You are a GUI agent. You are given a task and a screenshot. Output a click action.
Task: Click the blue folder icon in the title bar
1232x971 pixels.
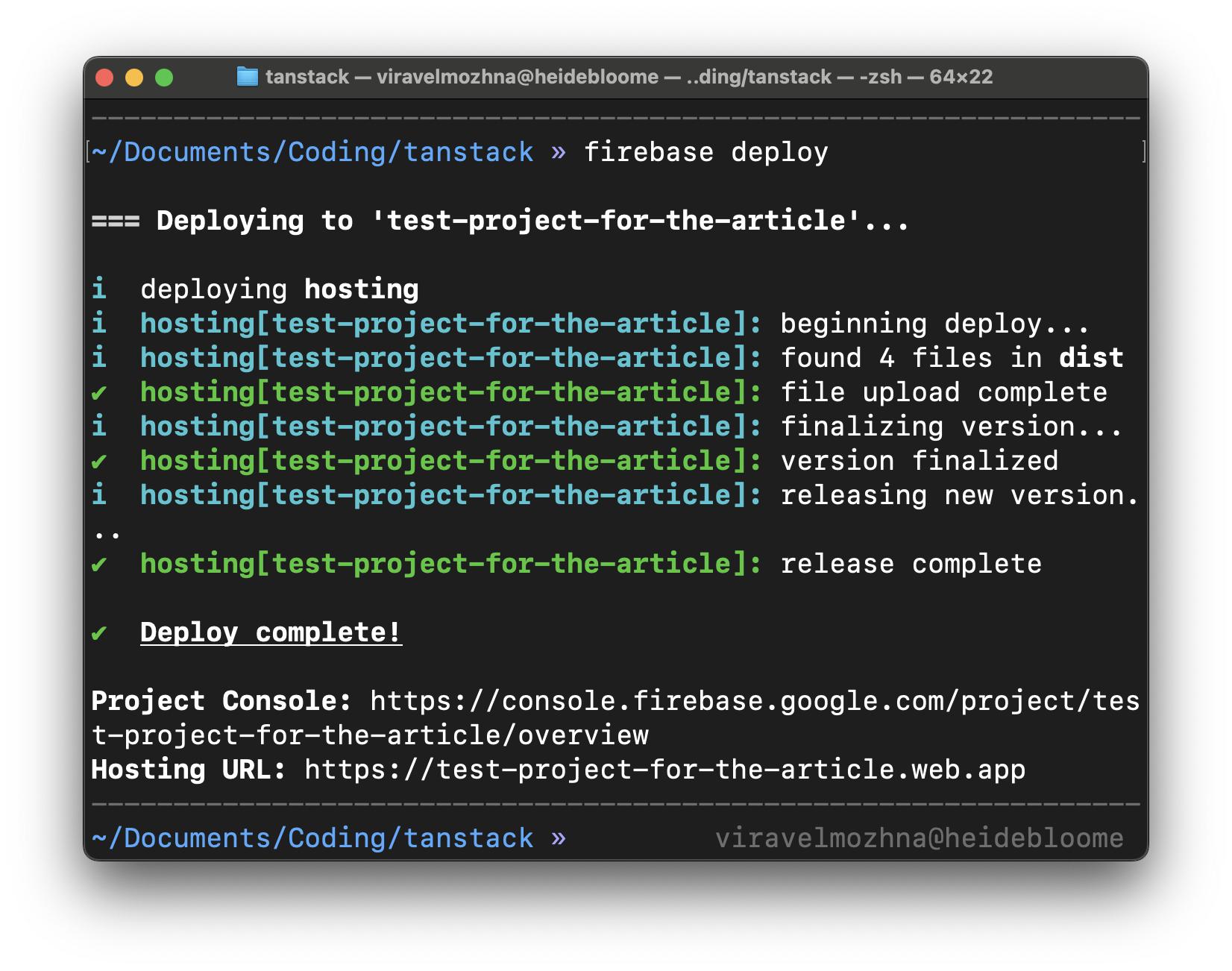click(247, 77)
